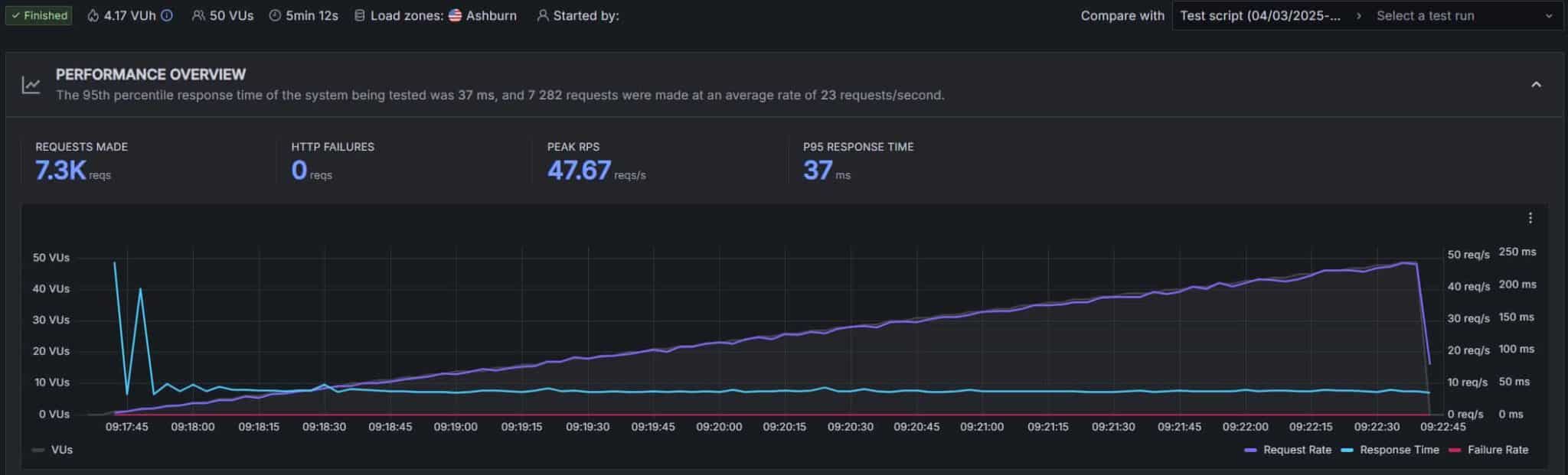Collapse the Performance Overview panel
1568x475 pixels.
(x=1536, y=85)
